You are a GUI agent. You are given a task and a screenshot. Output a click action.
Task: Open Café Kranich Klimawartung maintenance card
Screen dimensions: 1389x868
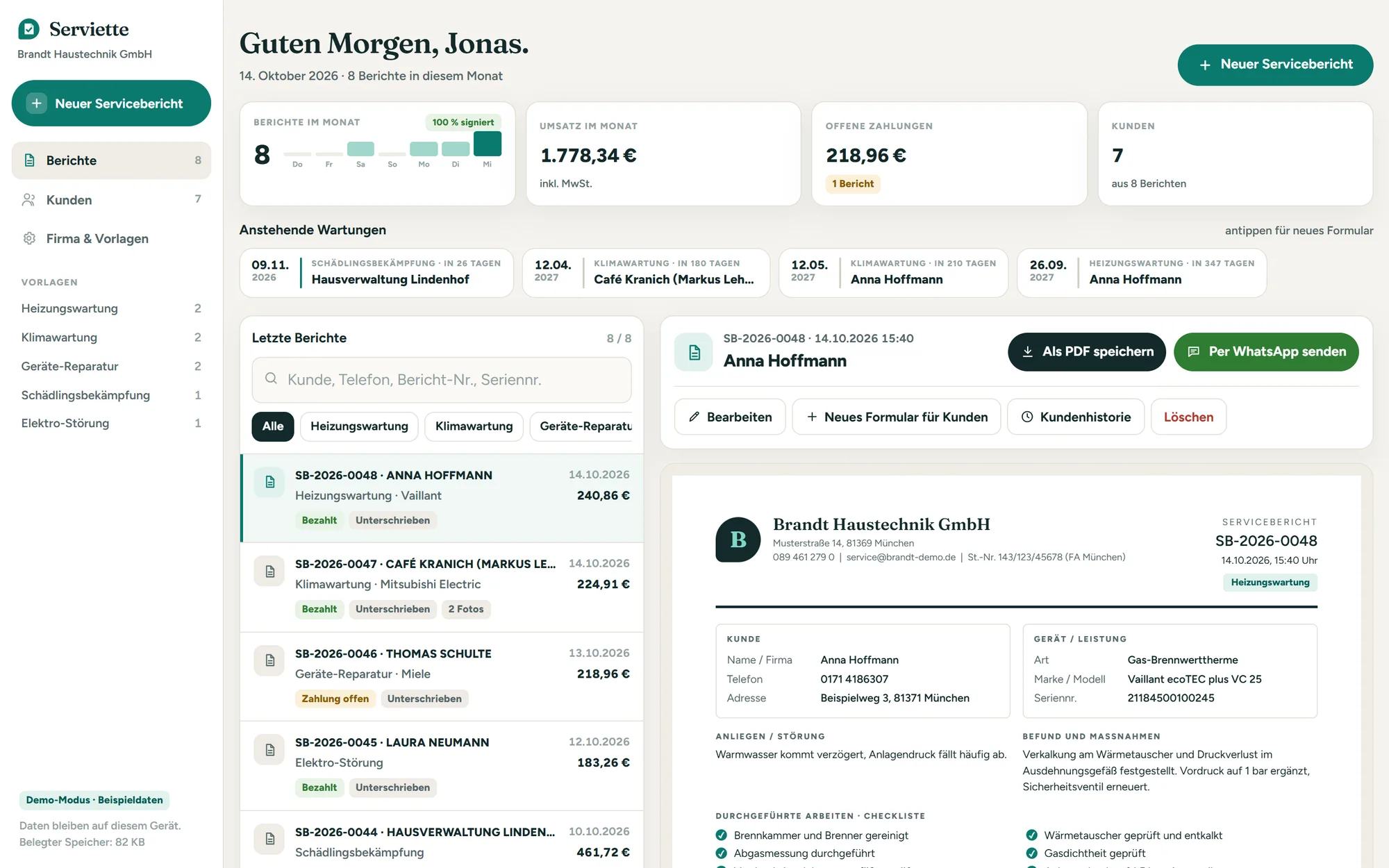click(646, 273)
